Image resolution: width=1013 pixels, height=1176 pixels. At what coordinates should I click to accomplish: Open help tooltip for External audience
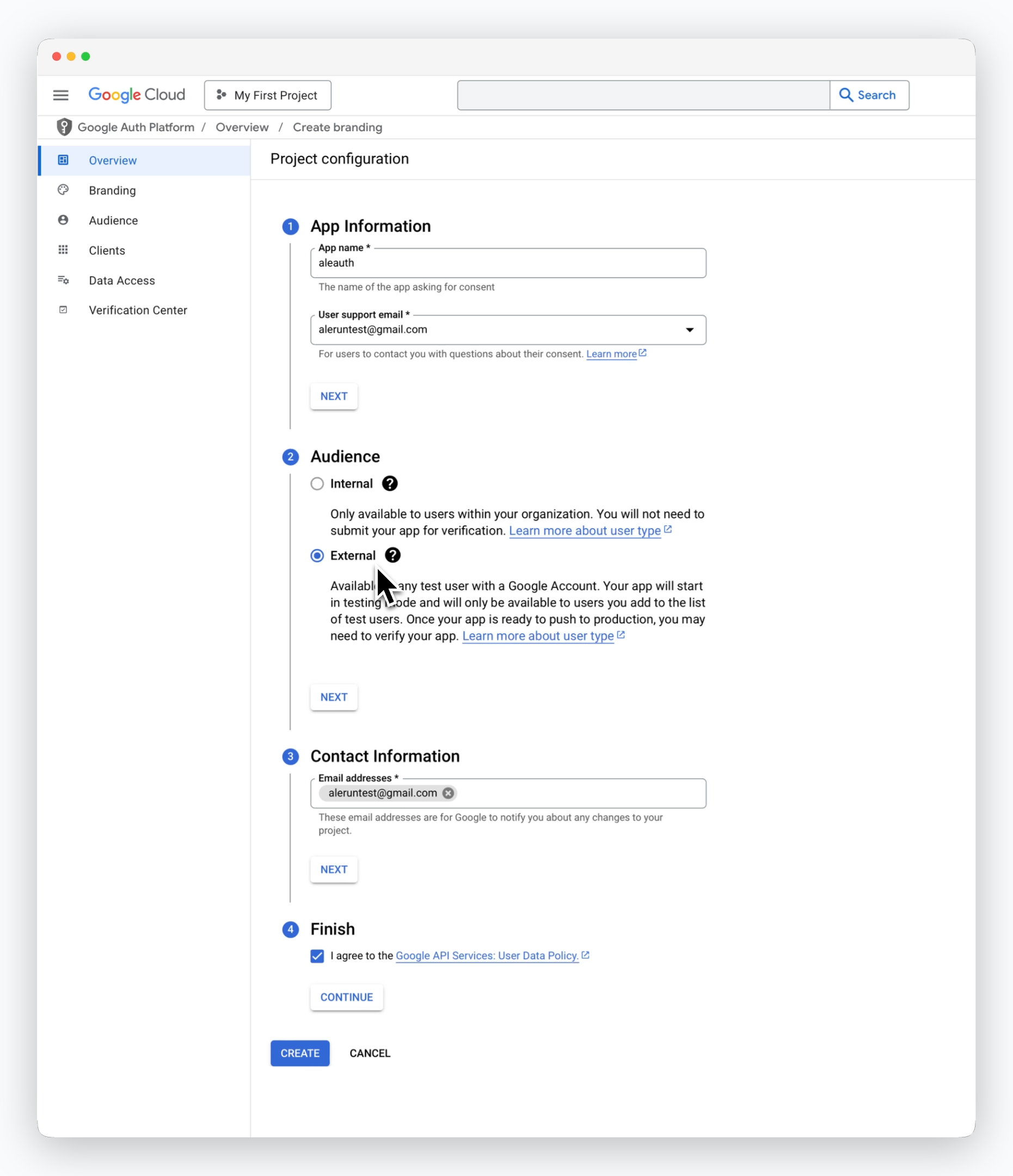click(392, 555)
